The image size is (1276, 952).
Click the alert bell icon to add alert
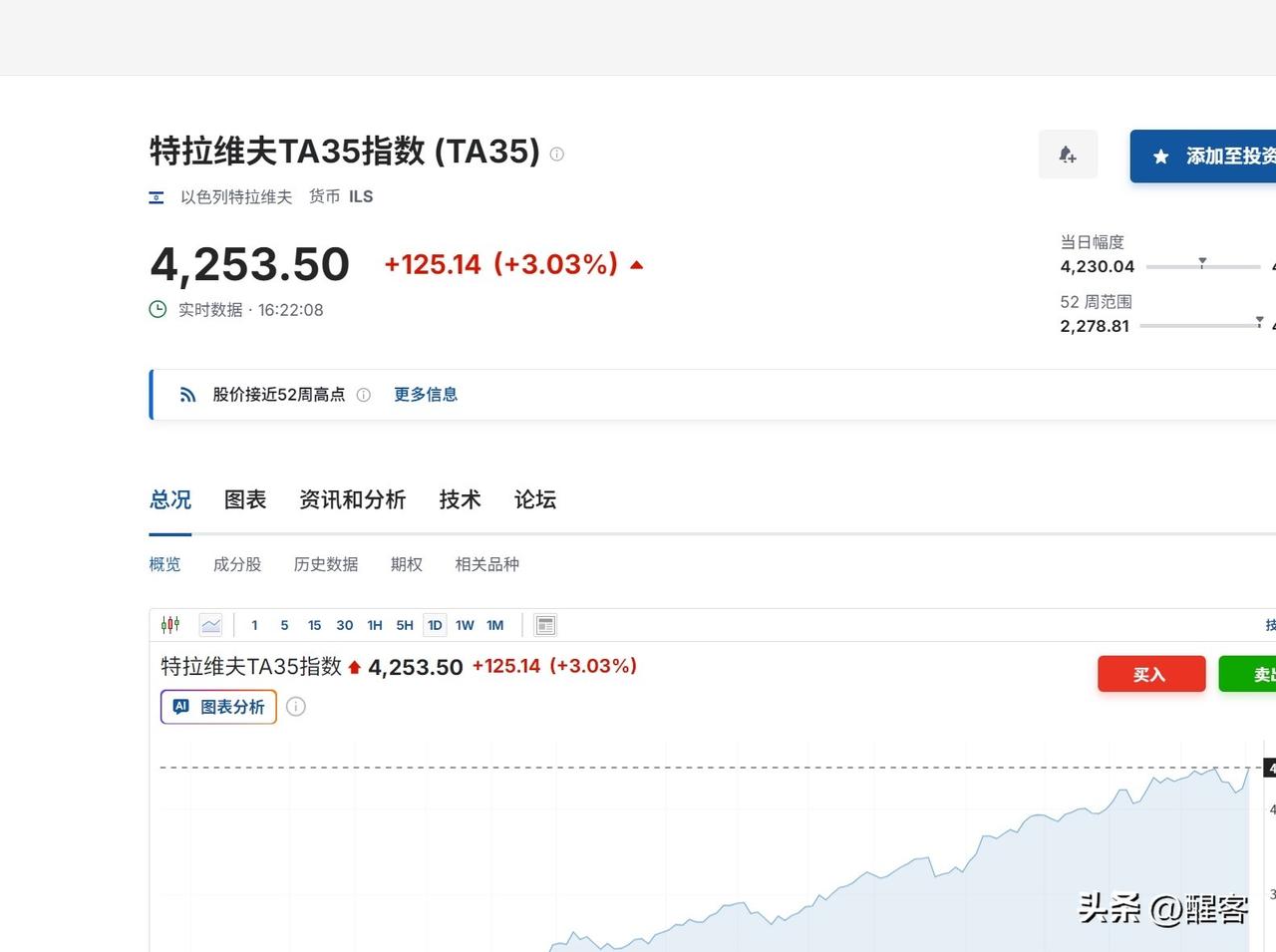(x=1068, y=156)
